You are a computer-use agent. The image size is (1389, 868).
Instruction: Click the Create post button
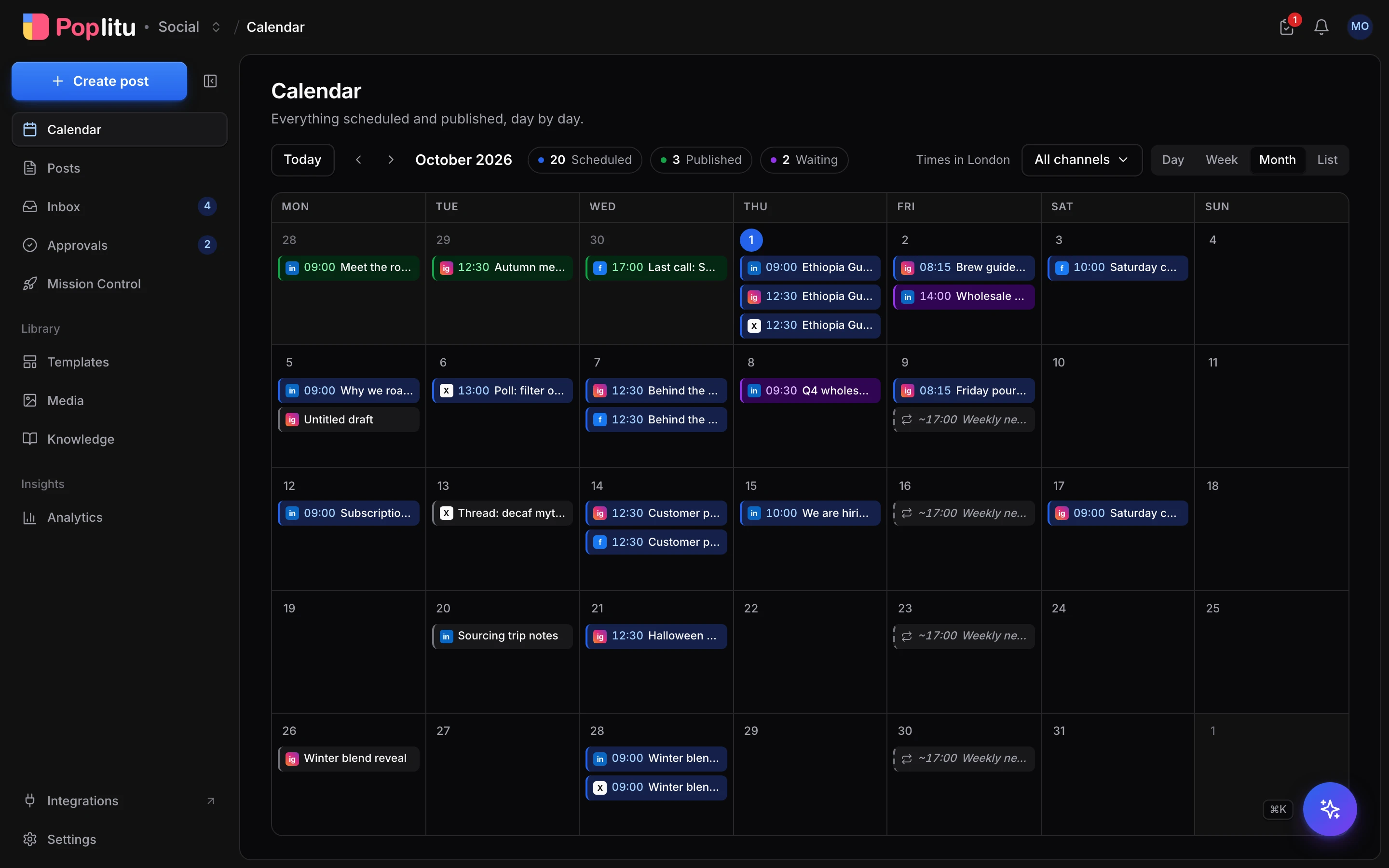click(x=99, y=81)
